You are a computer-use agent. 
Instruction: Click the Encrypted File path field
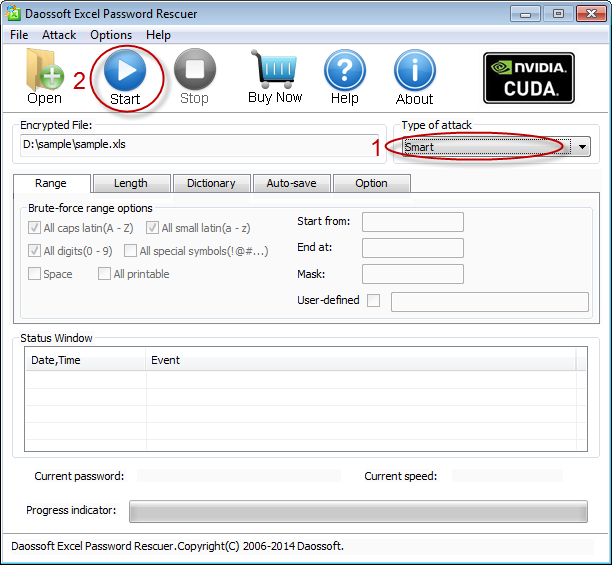coord(199,145)
